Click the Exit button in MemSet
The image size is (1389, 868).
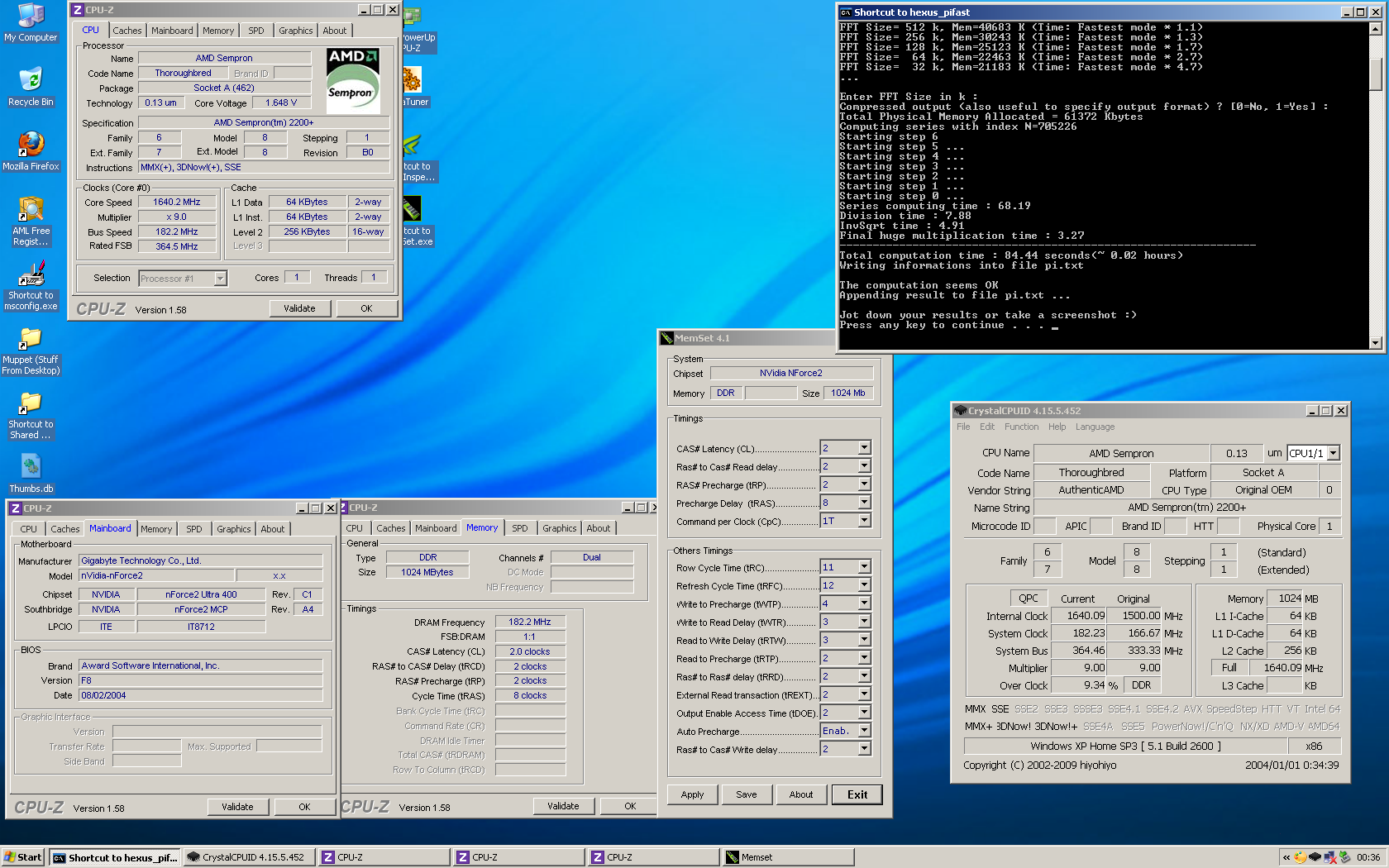pos(857,794)
